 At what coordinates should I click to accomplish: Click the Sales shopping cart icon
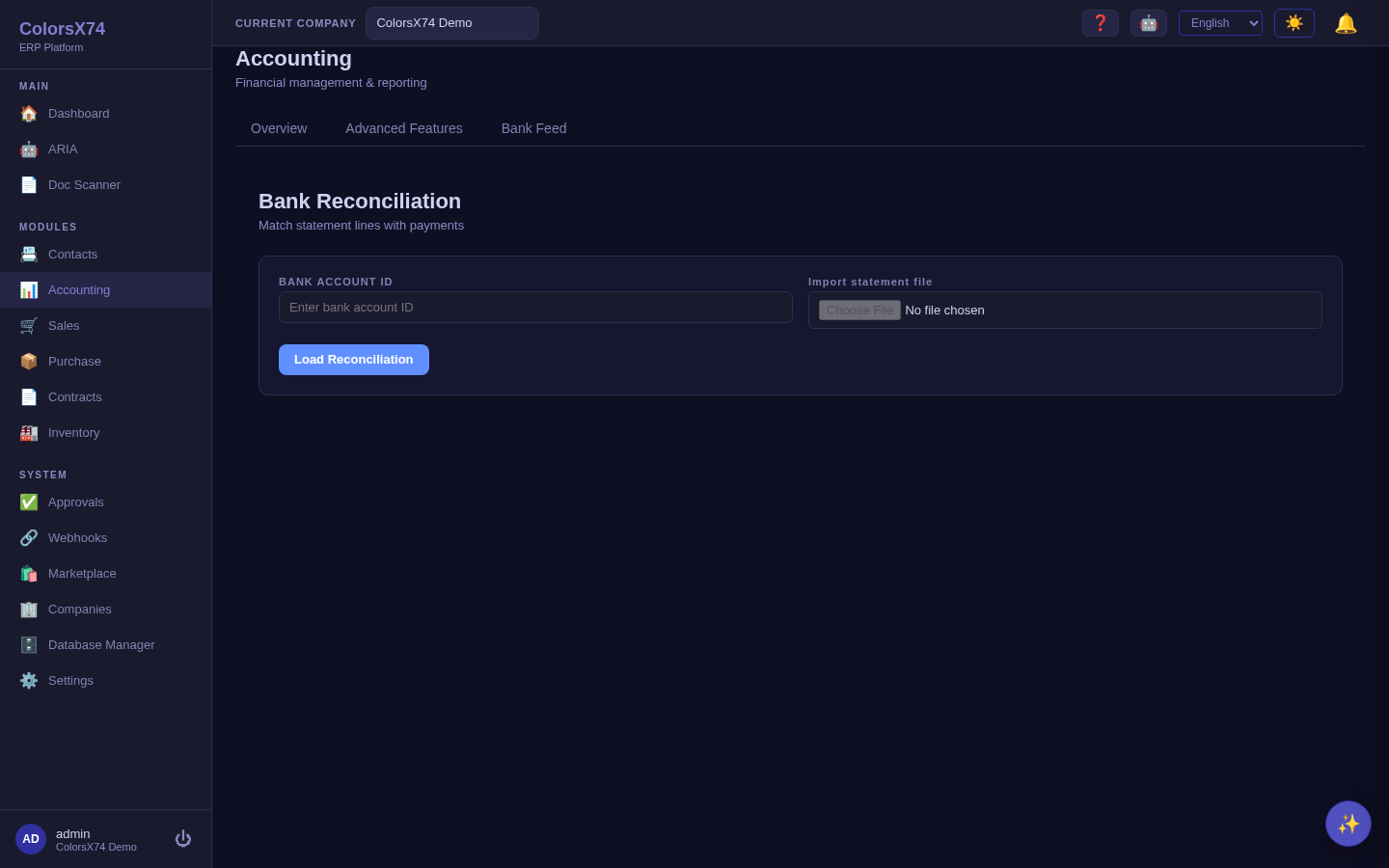tap(29, 326)
